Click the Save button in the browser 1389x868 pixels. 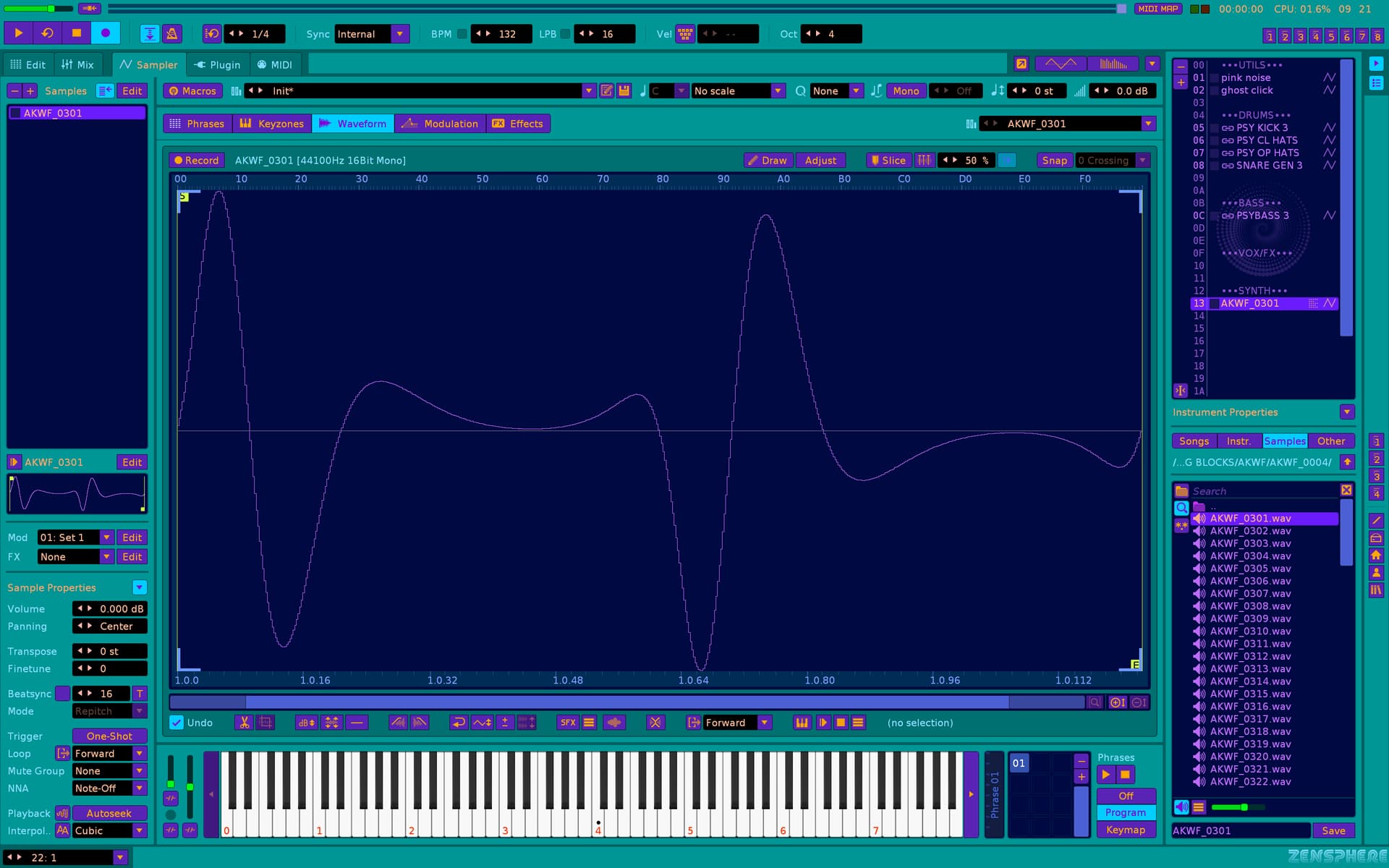[x=1333, y=831]
